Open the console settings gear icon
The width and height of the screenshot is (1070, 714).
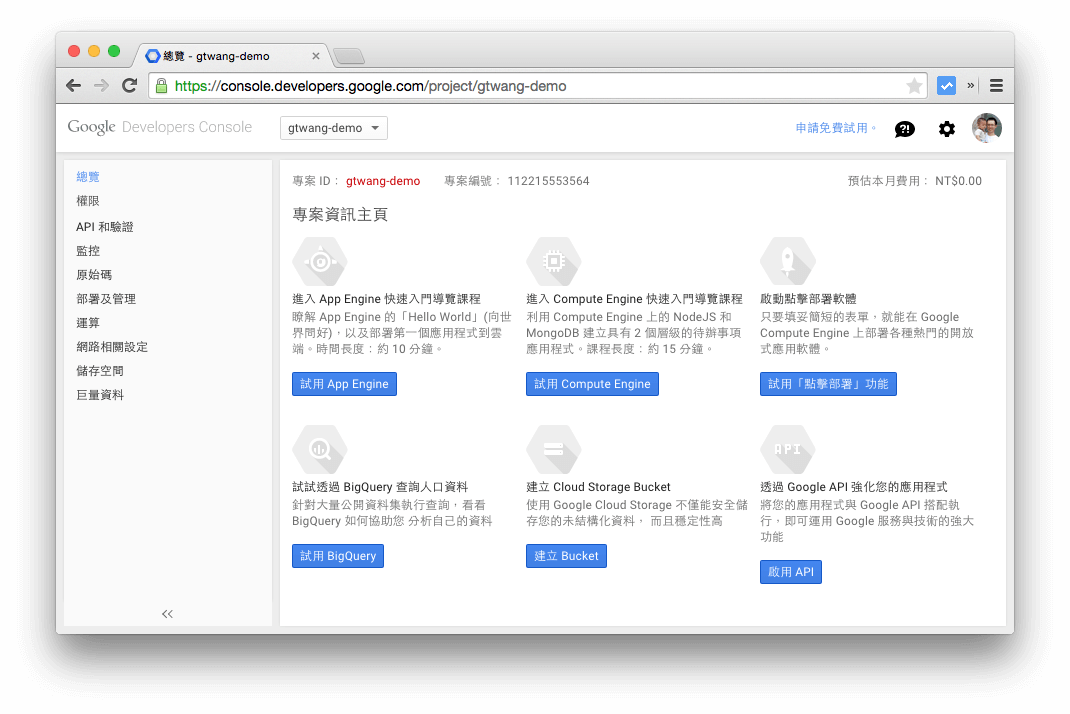pyautogui.click(x=946, y=128)
